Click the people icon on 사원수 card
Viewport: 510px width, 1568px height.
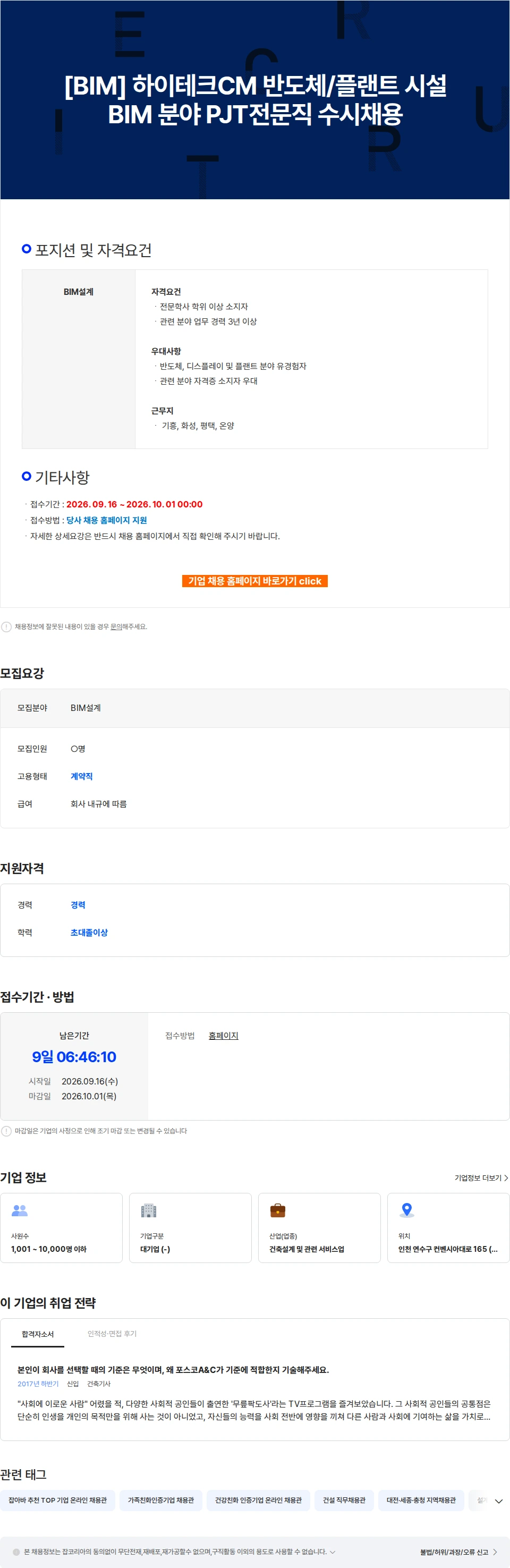click(20, 1210)
